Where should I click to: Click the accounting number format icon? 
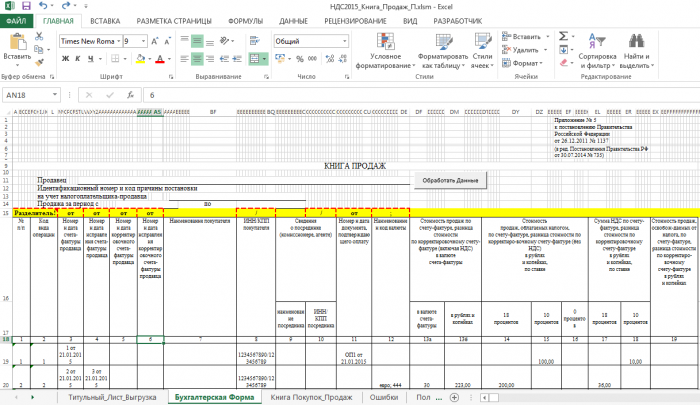(280, 58)
